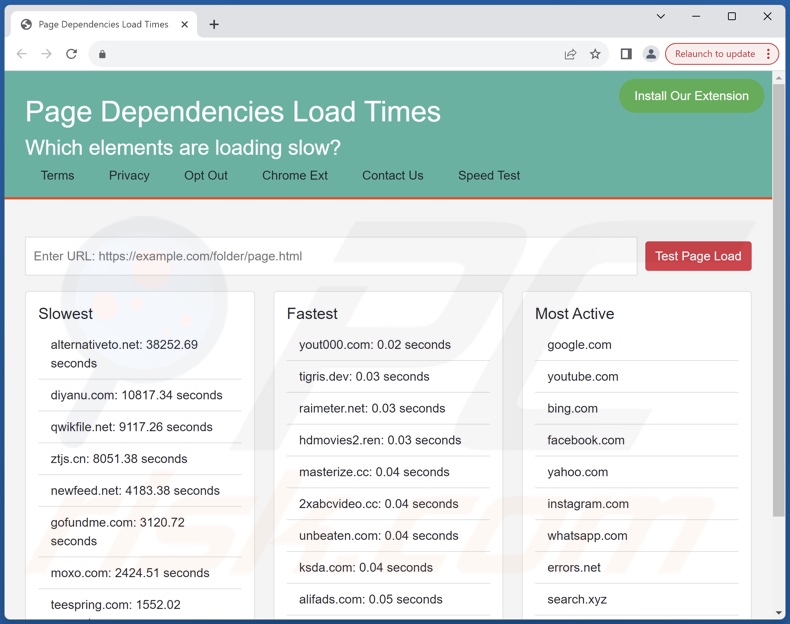Click masterize.cc: 0.04 seconds entry
This screenshot has width=790, height=624.
pyautogui.click(x=374, y=472)
